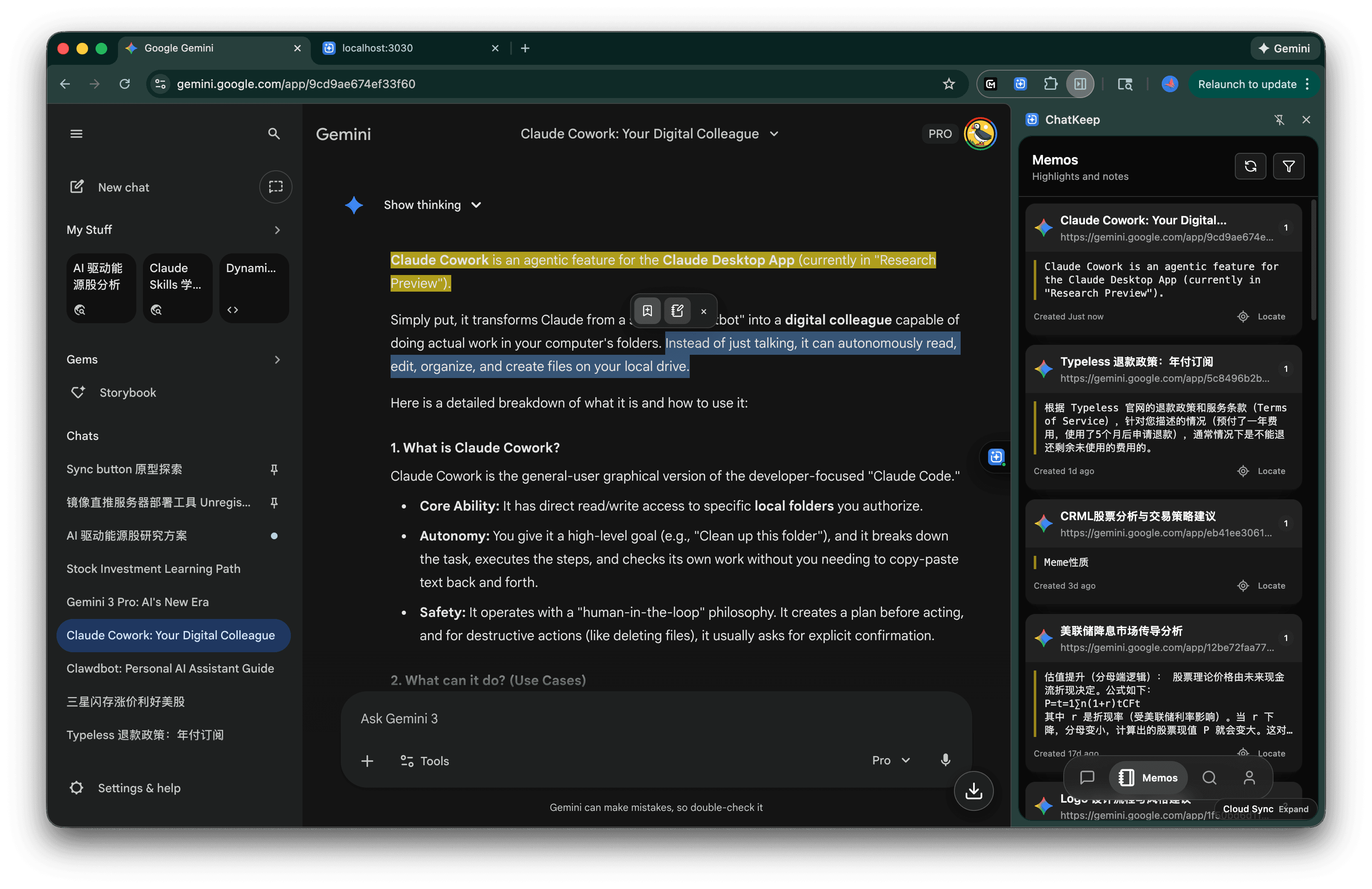Screen dimensions: 1372x889
Task: Unpin the '镜像直推服务器部署工具' chat
Action: point(274,502)
